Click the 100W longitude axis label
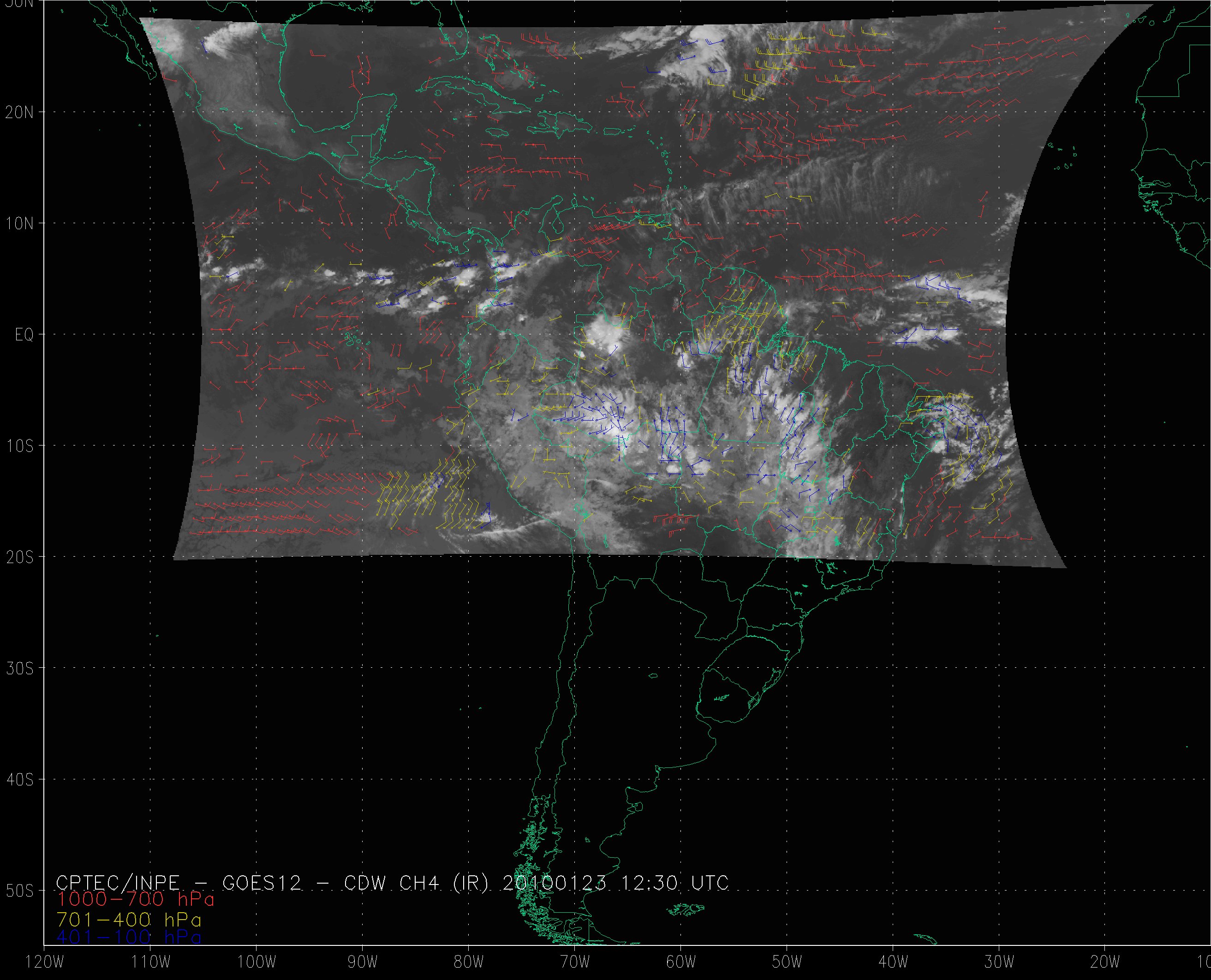The width and height of the screenshot is (1211, 980). tap(257, 962)
